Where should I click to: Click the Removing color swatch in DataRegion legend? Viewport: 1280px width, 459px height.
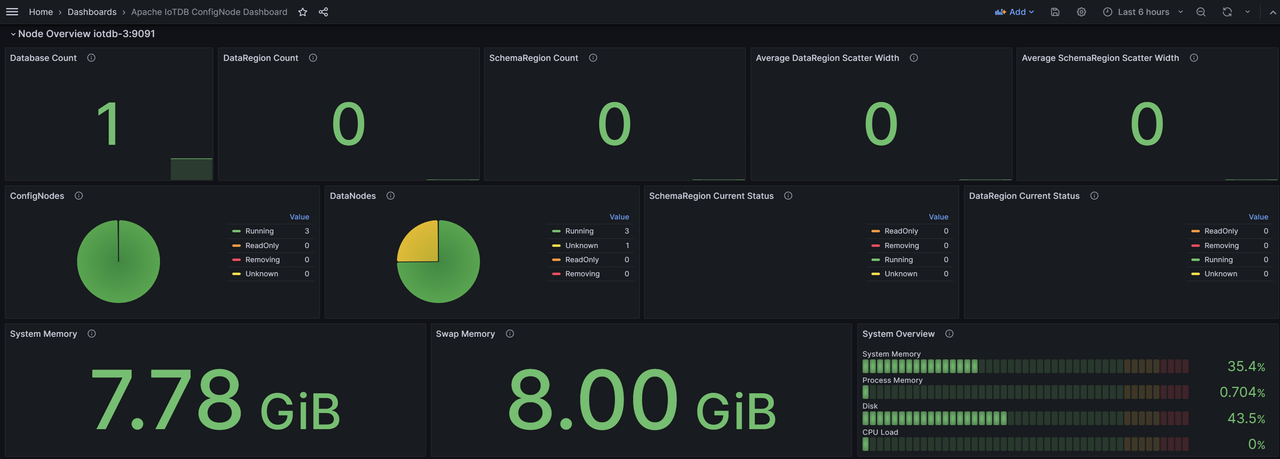(1195, 245)
